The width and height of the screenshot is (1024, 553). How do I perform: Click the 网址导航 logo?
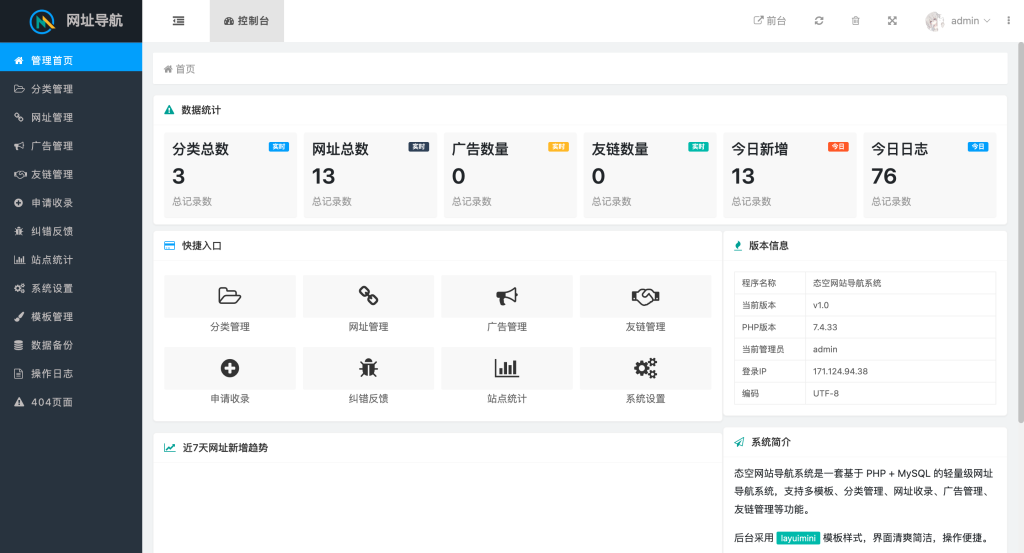click(x=76, y=21)
